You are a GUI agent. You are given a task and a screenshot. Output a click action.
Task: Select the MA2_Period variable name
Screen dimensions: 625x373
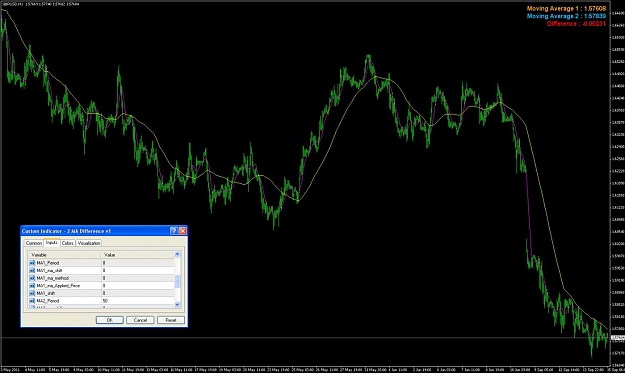(x=48, y=301)
